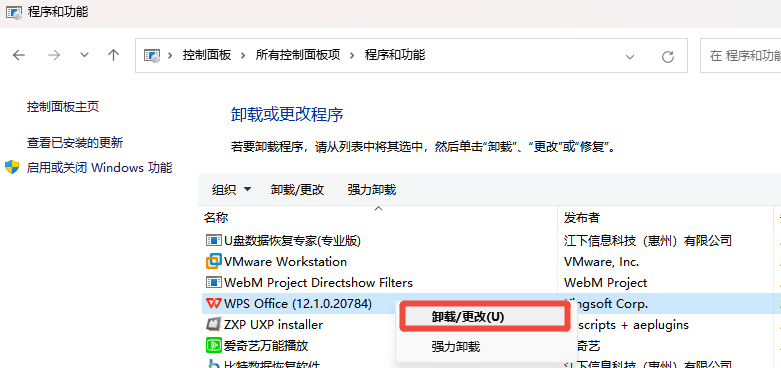Click the back navigation arrow
This screenshot has height=368, width=781.
pos(19,55)
